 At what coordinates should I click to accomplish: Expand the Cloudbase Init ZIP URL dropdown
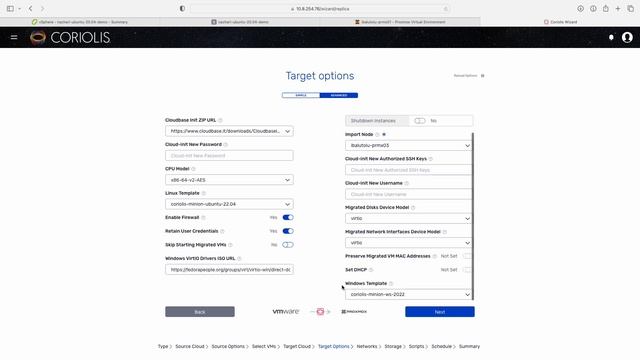(287, 131)
